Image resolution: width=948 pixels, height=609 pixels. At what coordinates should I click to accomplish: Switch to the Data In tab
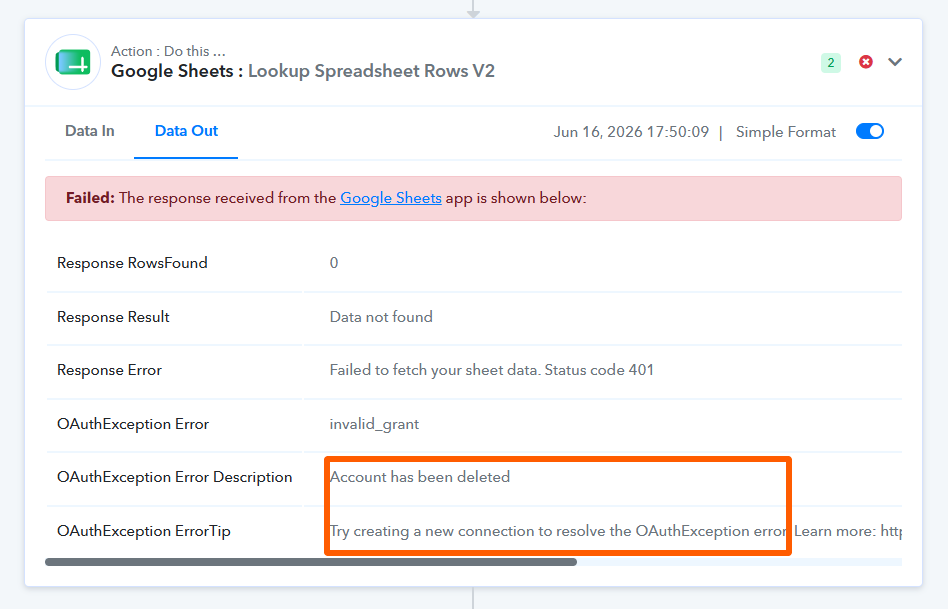click(x=89, y=131)
